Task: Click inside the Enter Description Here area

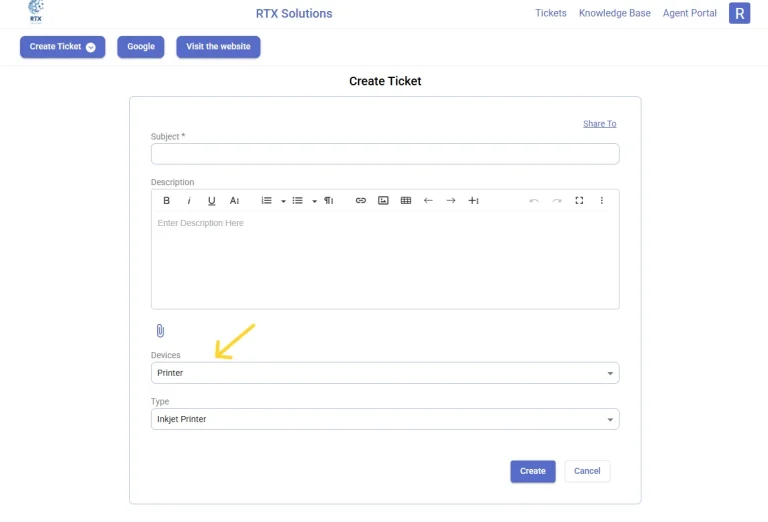Action: [385, 260]
